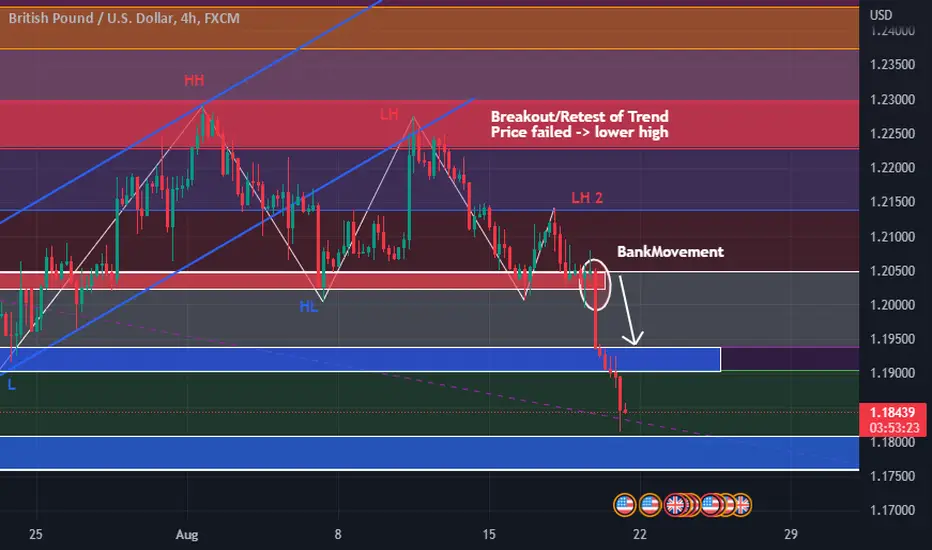This screenshot has height=550, width=932.
Task: Click the 22 date on time axis
Action: pyautogui.click(x=640, y=535)
